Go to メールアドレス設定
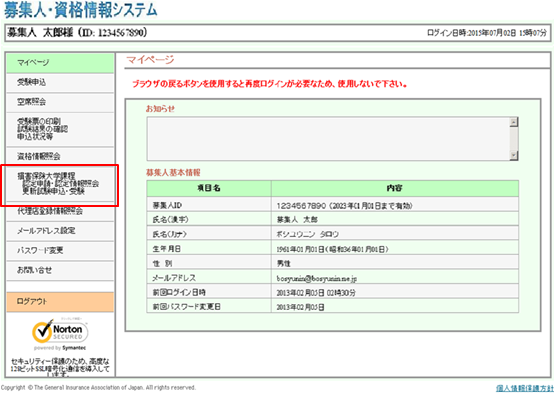 point(60,231)
